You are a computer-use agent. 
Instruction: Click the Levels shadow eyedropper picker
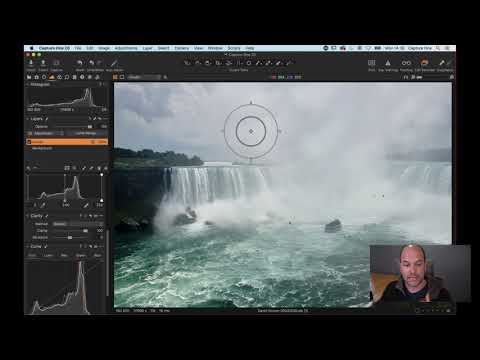pos(43,205)
